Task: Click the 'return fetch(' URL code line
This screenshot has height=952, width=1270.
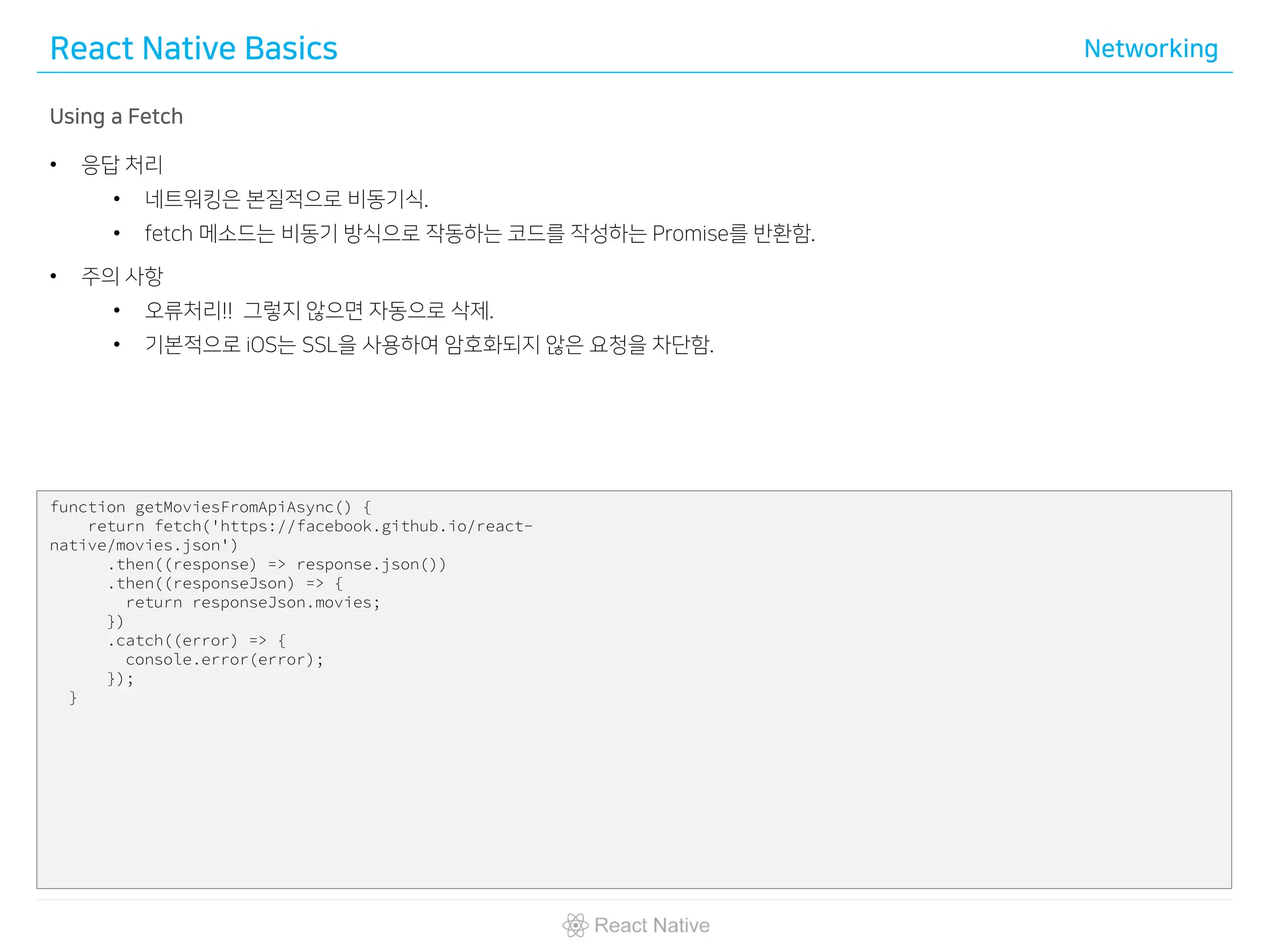Action: [x=310, y=526]
